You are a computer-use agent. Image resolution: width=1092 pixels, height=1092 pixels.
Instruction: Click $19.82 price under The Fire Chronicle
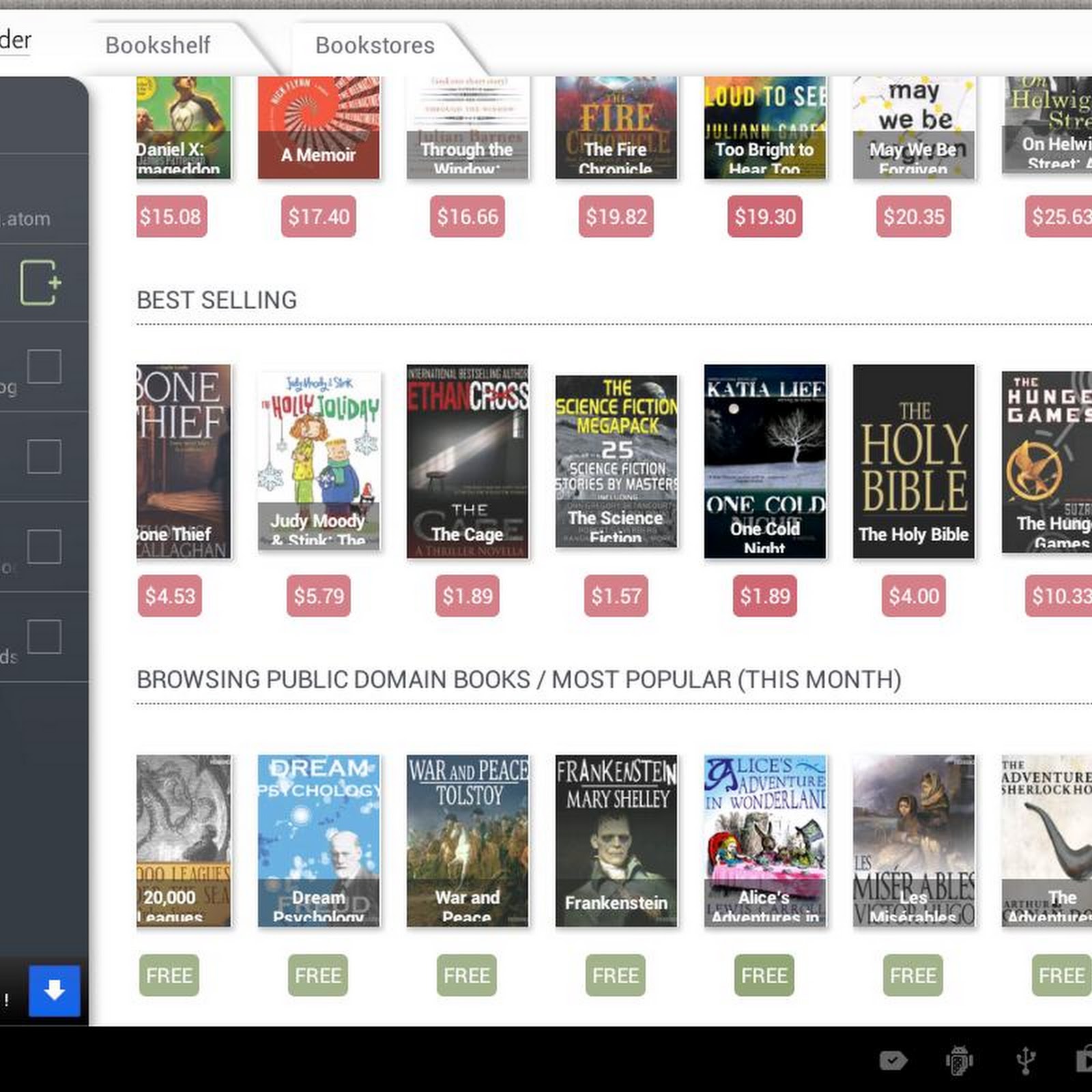click(616, 216)
